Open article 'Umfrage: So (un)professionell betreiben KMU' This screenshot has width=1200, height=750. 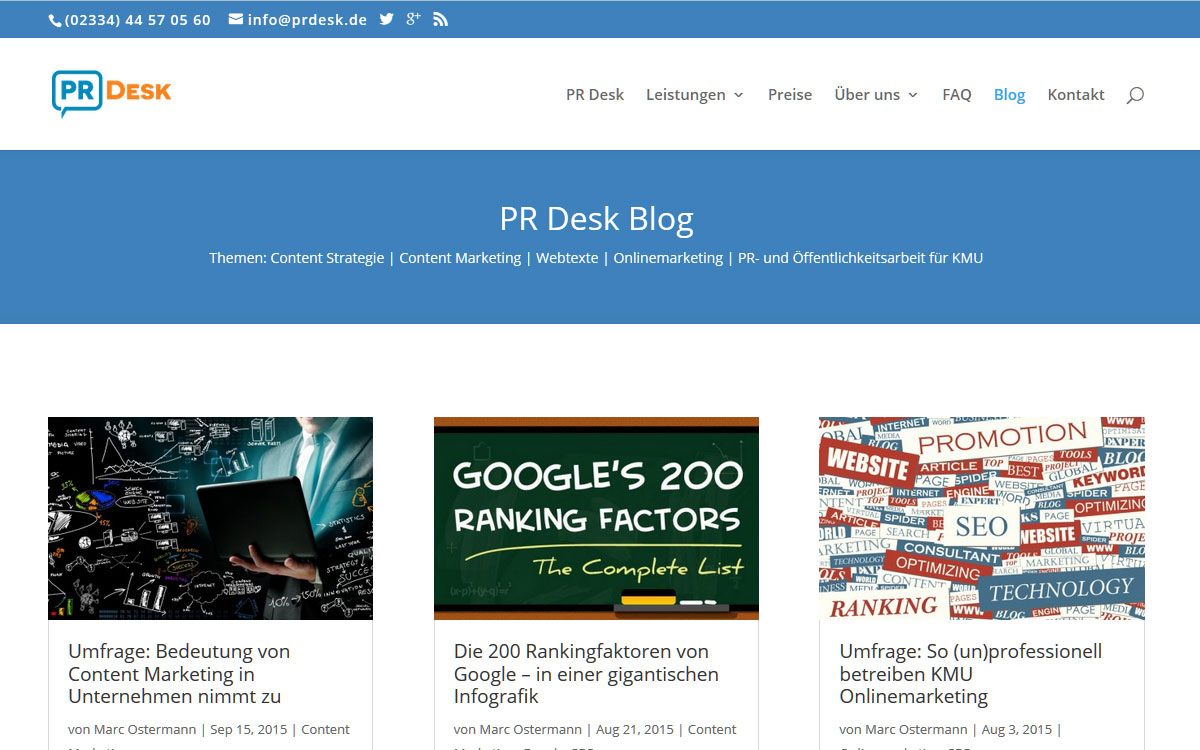971,674
